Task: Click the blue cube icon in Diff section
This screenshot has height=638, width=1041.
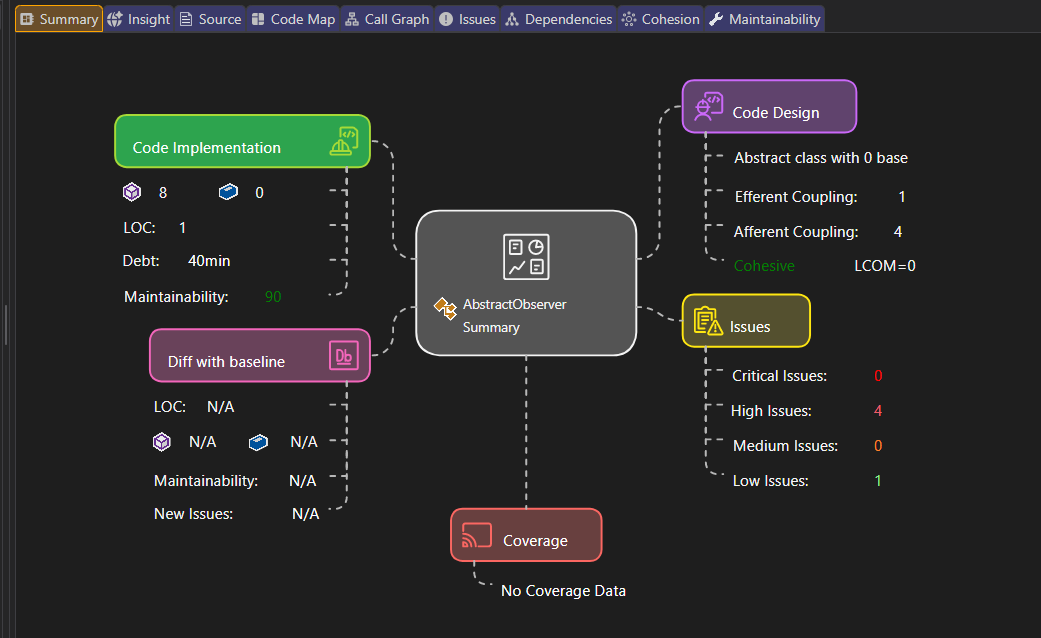Action: pyautogui.click(x=258, y=441)
